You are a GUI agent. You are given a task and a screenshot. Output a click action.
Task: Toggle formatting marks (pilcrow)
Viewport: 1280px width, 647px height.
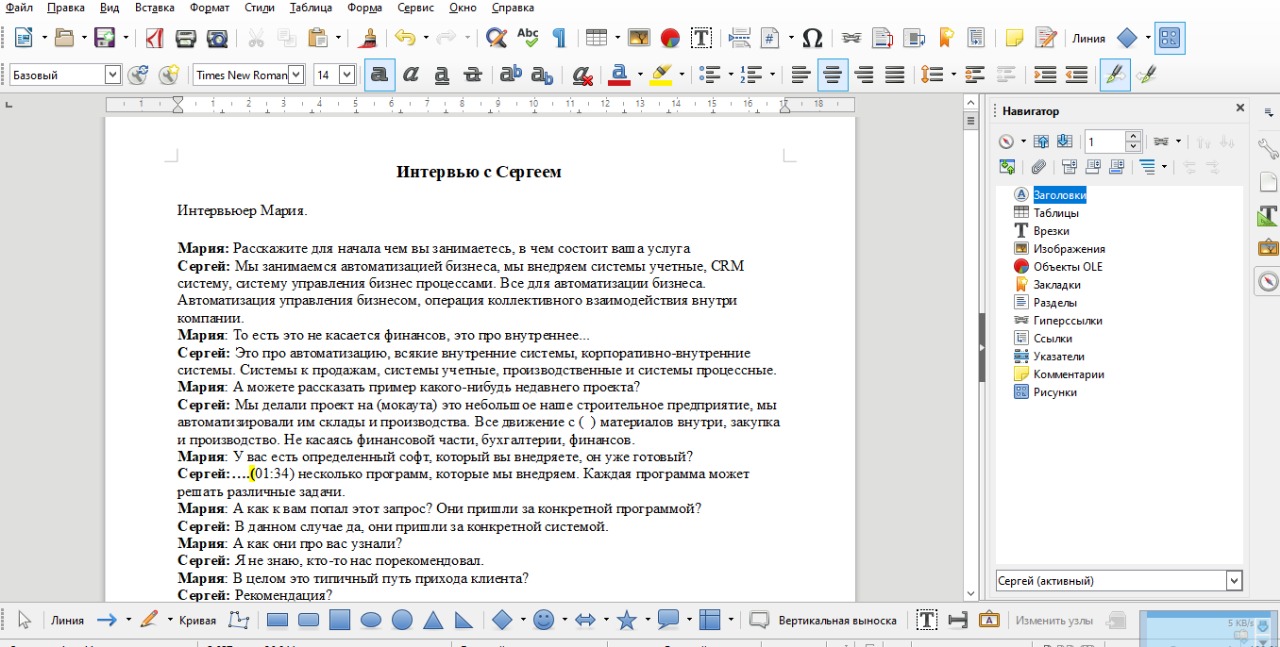559,38
